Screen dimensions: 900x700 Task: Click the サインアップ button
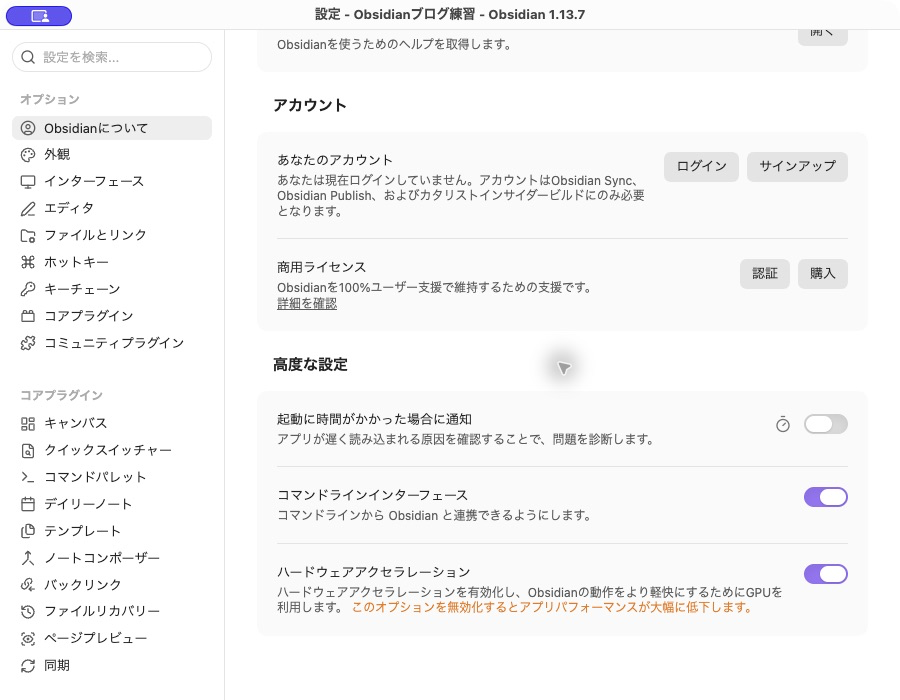pyautogui.click(x=797, y=166)
